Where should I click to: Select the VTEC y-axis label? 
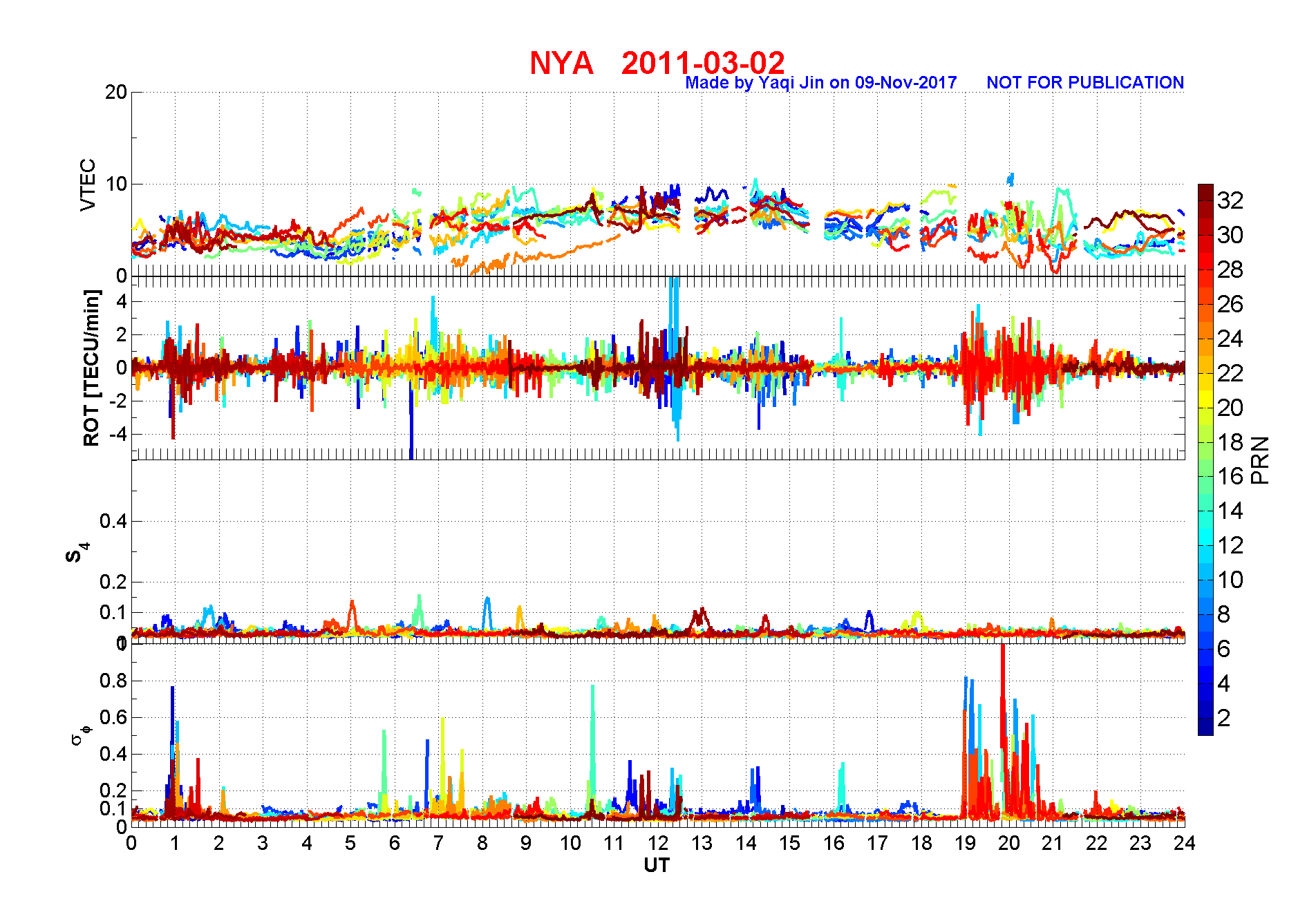click(88, 184)
